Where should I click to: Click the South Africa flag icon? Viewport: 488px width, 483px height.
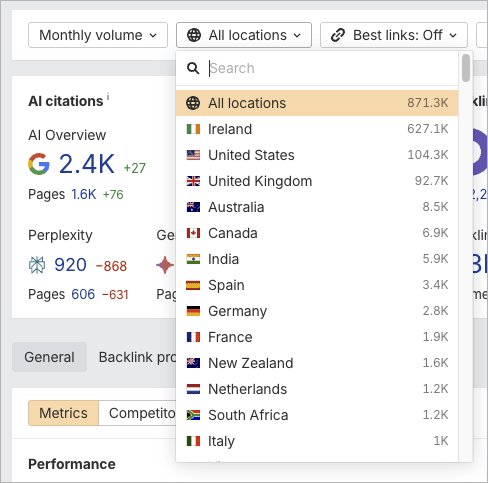[x=193, y=415]
